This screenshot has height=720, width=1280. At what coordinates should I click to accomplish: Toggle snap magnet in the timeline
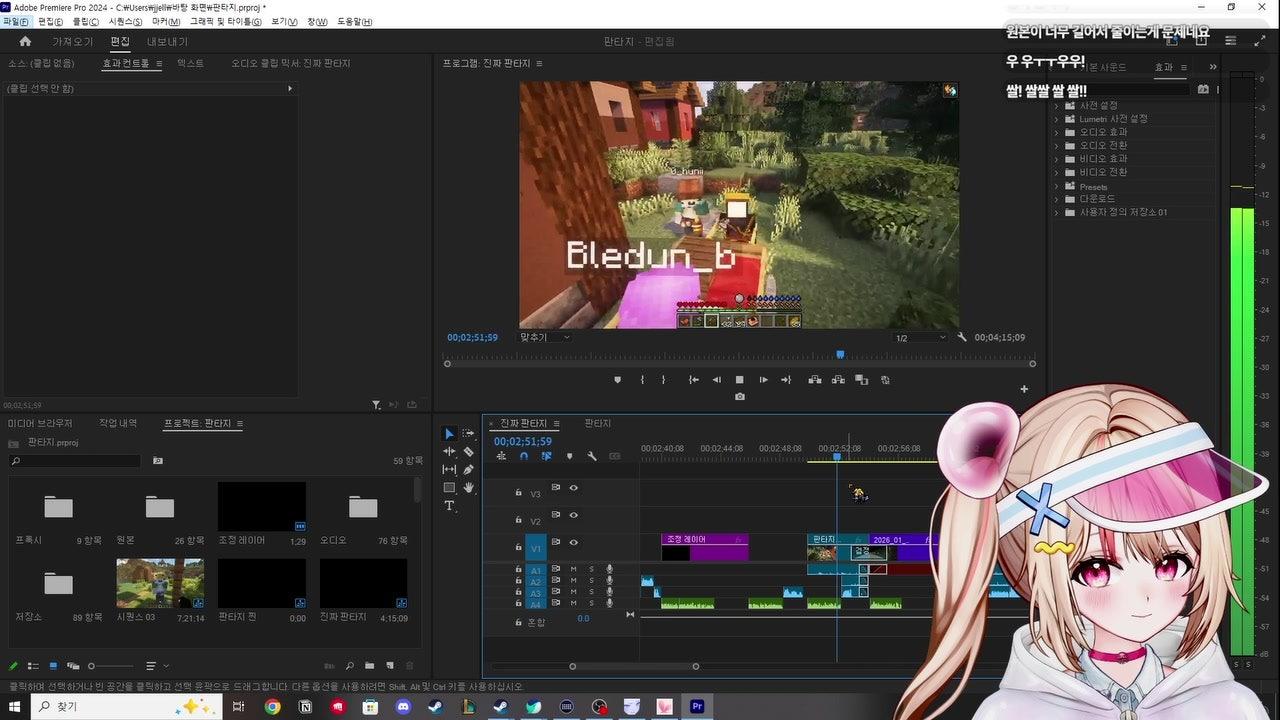pyautogui.click(x=523, y=457)
